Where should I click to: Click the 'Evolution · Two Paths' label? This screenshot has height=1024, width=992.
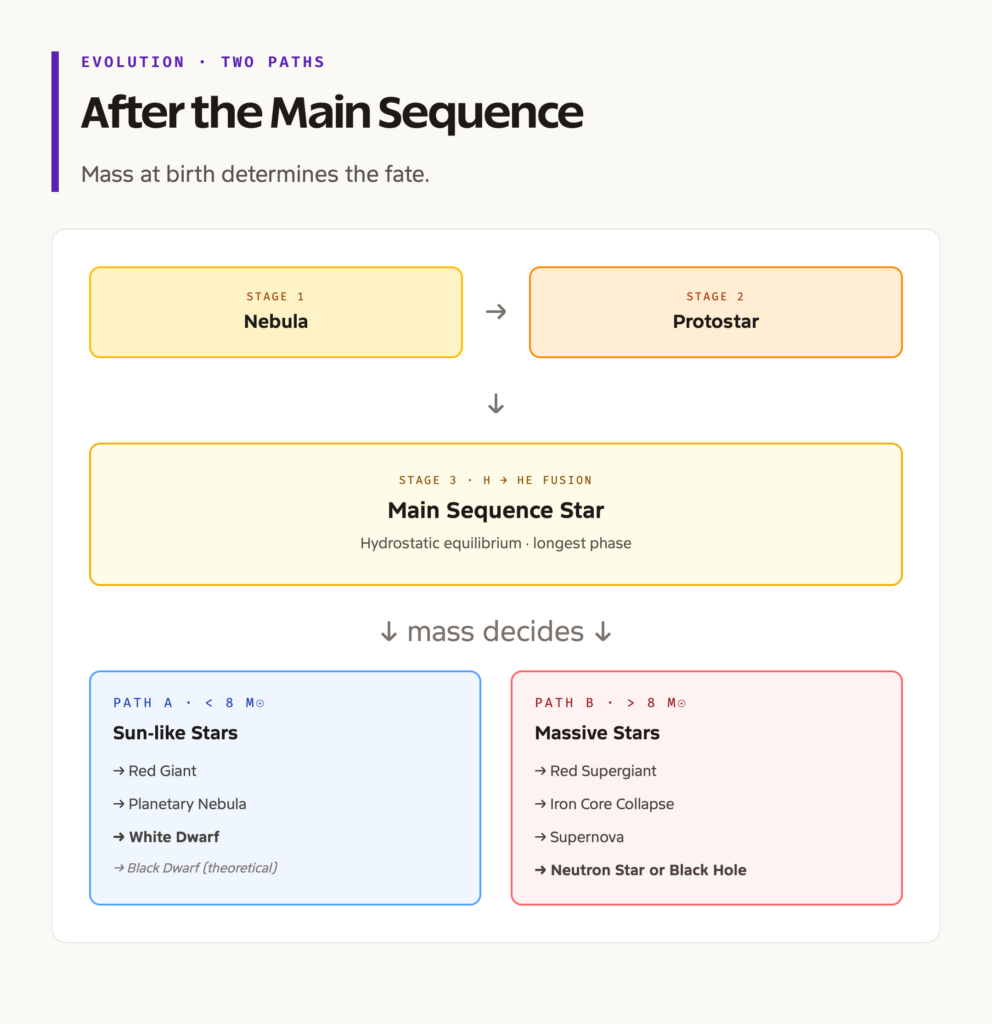pyautogui.click(x=202, y=62)
